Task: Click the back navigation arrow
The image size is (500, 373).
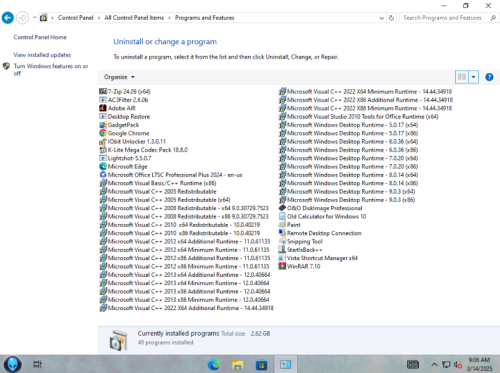Action: 8,18
